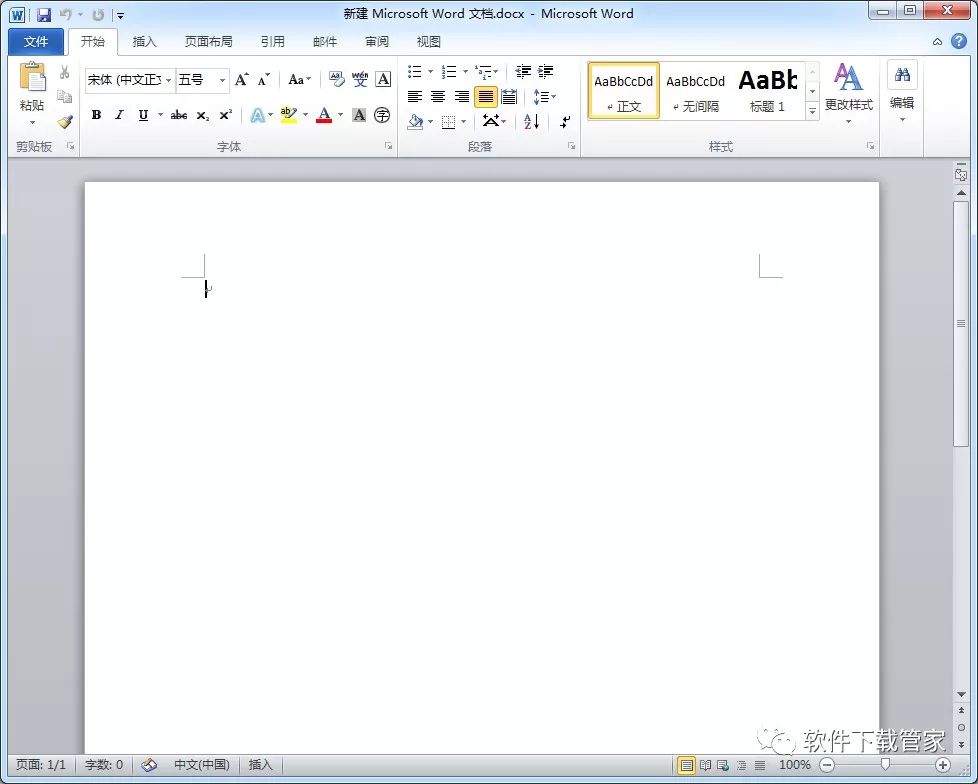The image size is (978, 784).
Task: Switch to the 邮件 (Mailings) tab
Action: point(324,42)
